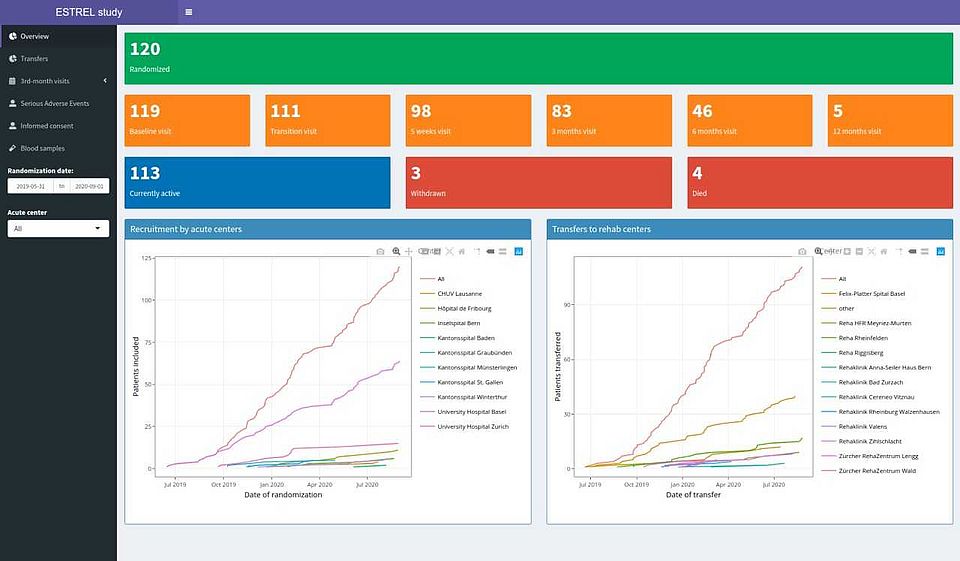Enable compare data on hover in transfers plot
The width and height of the screenshot is (960, 561).
click(926, 251)
